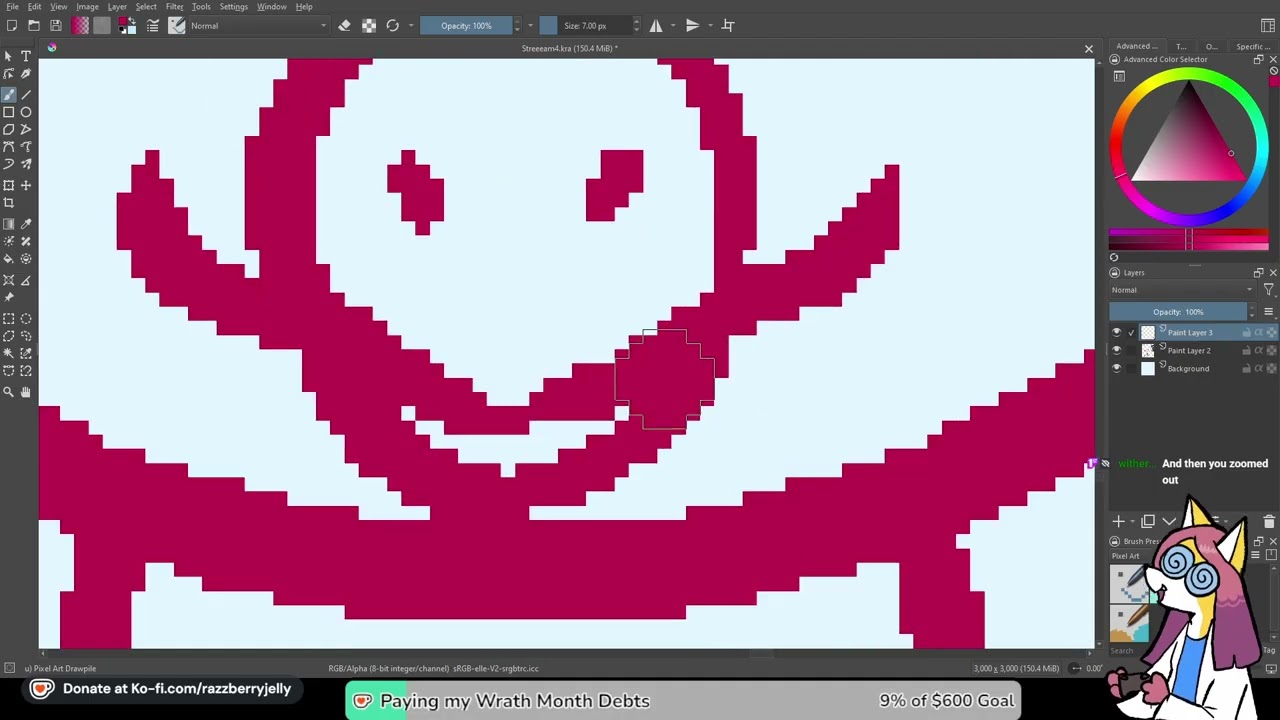Select the Gradient tool
The image size is (1280, 720).
pos(9,224)
